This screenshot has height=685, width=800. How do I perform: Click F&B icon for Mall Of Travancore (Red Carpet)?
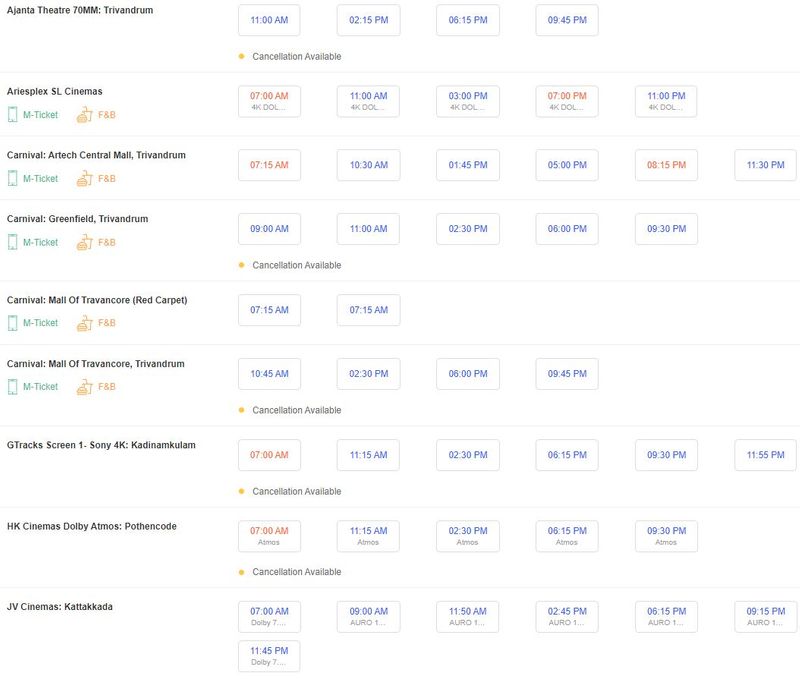(x=82, y=323)
